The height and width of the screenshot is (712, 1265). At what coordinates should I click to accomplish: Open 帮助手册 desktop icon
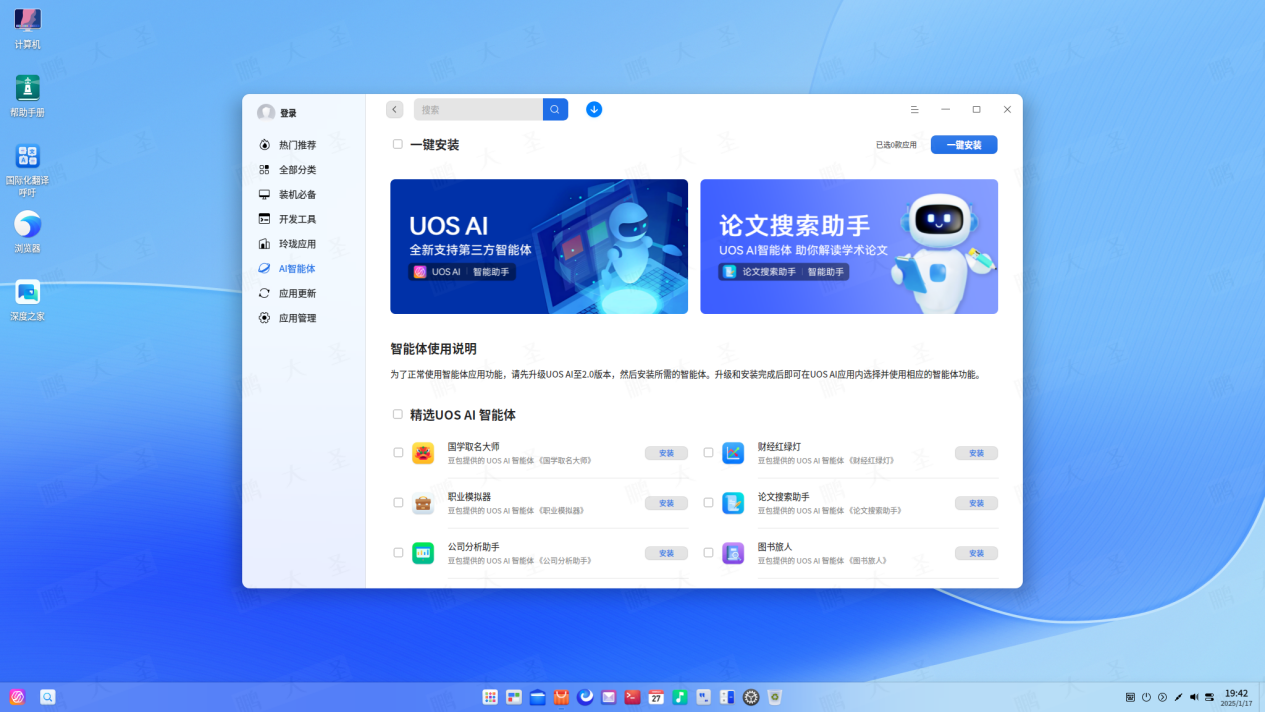coord(27,96)
